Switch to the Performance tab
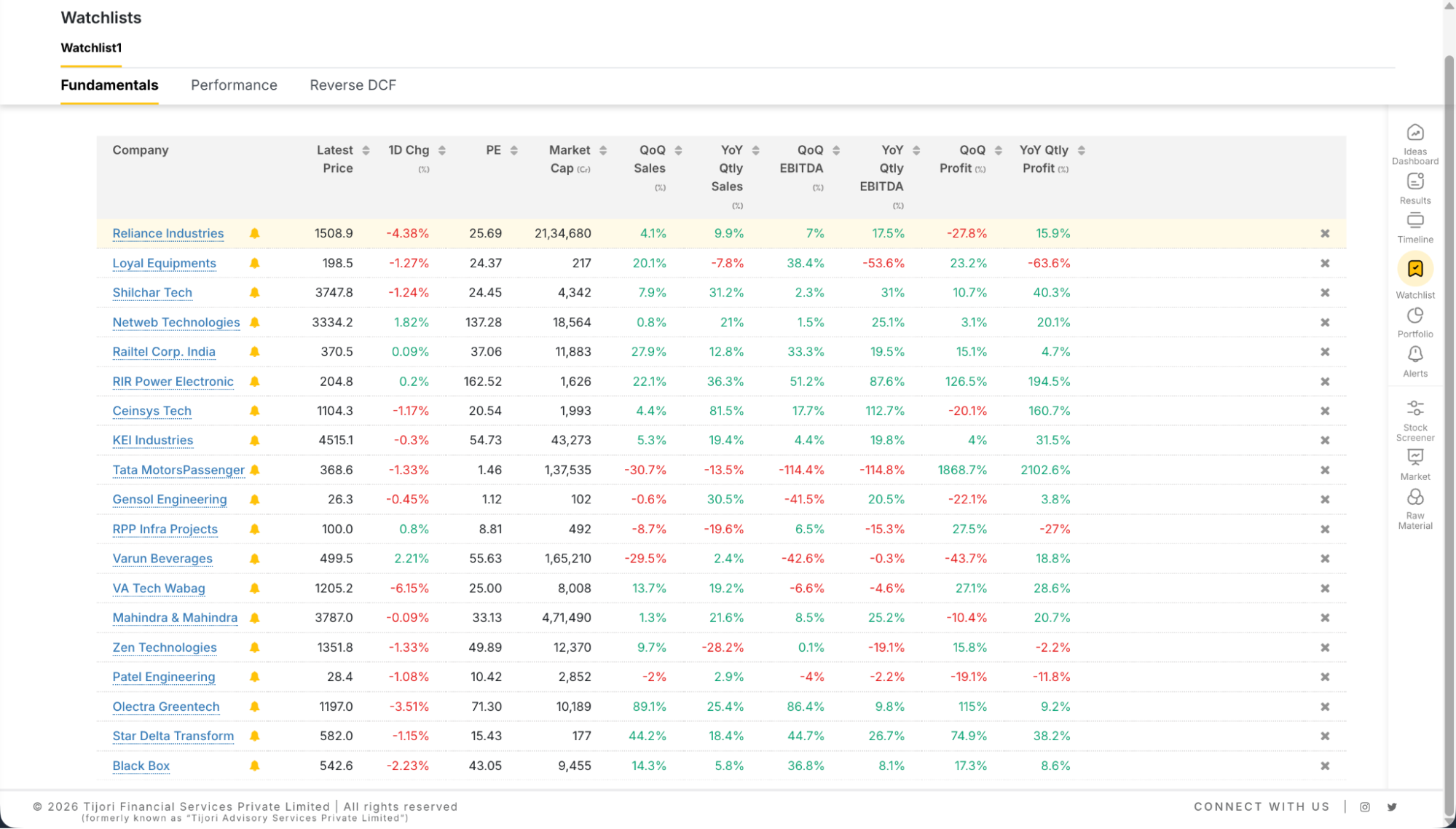The image size is (1456, 829). [234, 85]
